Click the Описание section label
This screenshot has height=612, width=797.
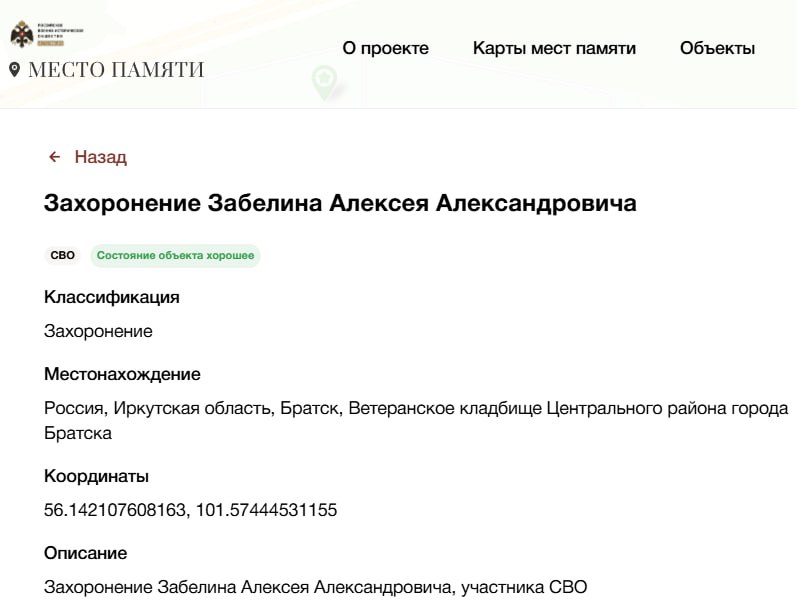pos(86,553)
